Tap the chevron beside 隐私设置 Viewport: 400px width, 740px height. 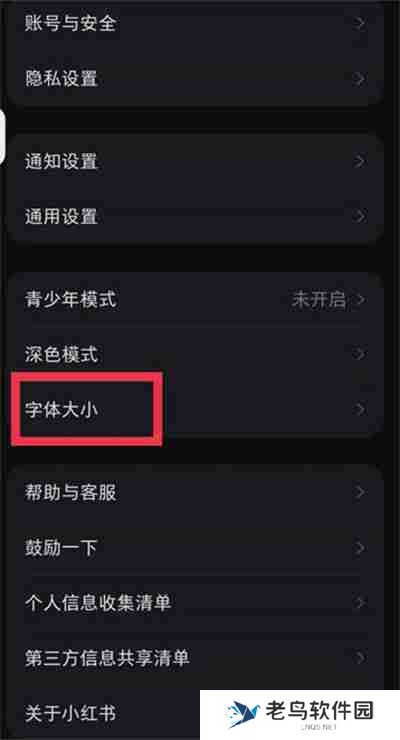pyautogui.click(x=360, y=78)
